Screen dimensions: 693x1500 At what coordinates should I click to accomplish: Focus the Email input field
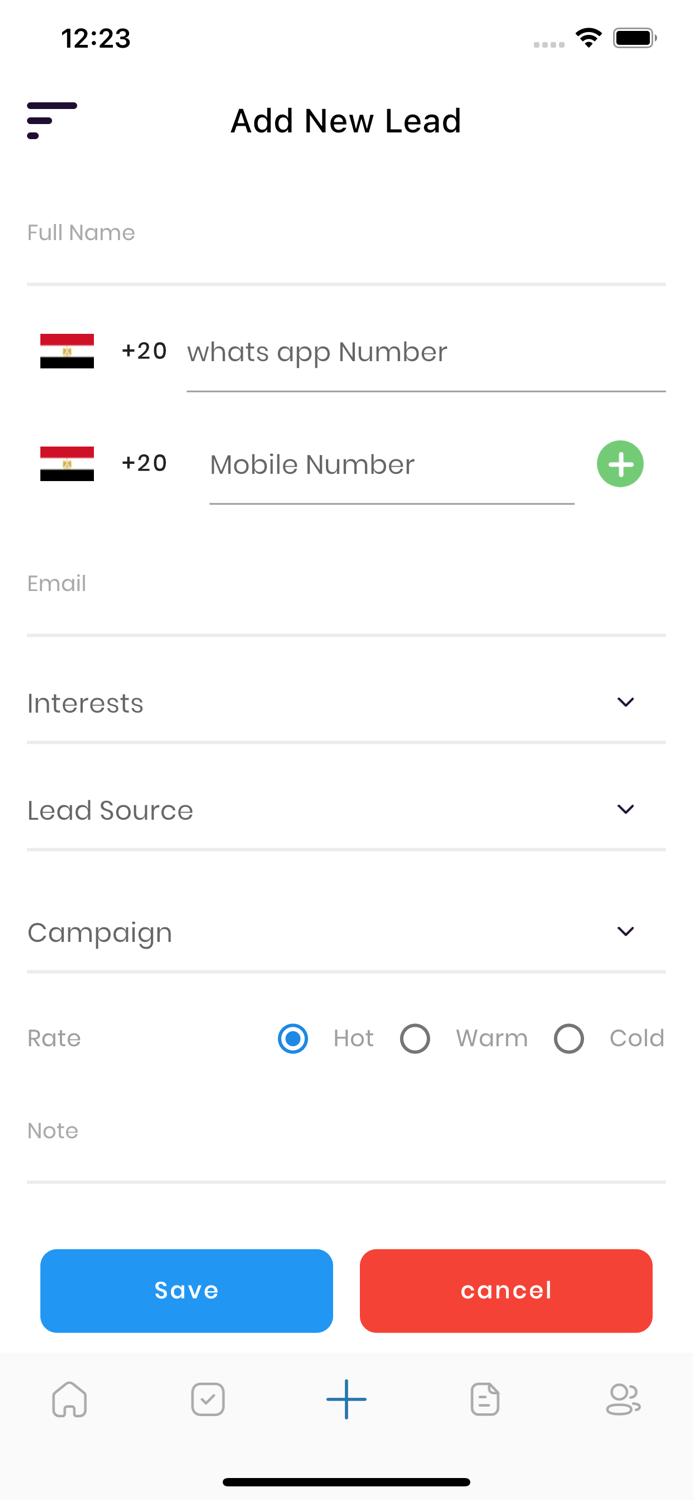click(346, 600)
